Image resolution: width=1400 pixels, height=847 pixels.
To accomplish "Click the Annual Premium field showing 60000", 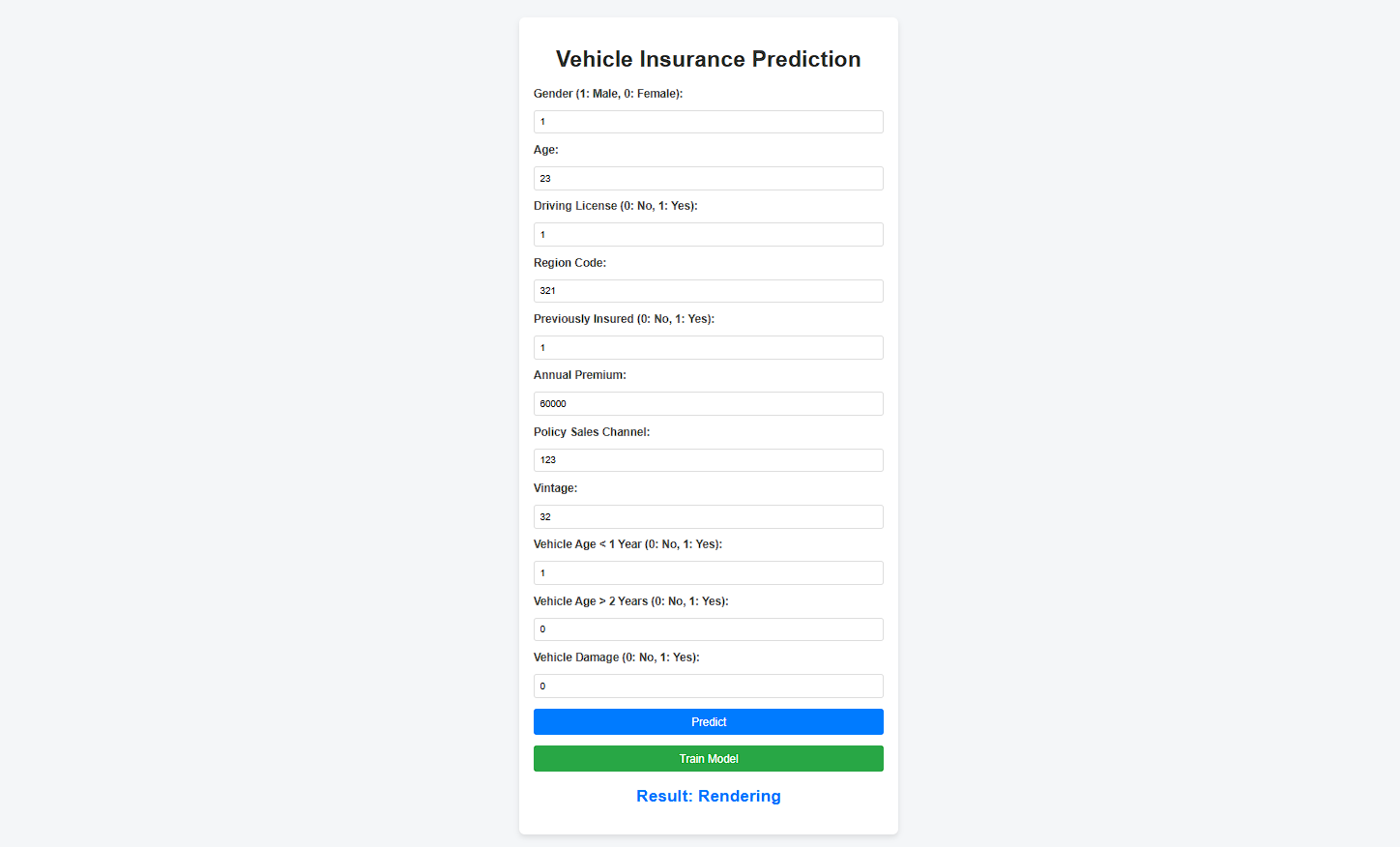I will point(708,403).
